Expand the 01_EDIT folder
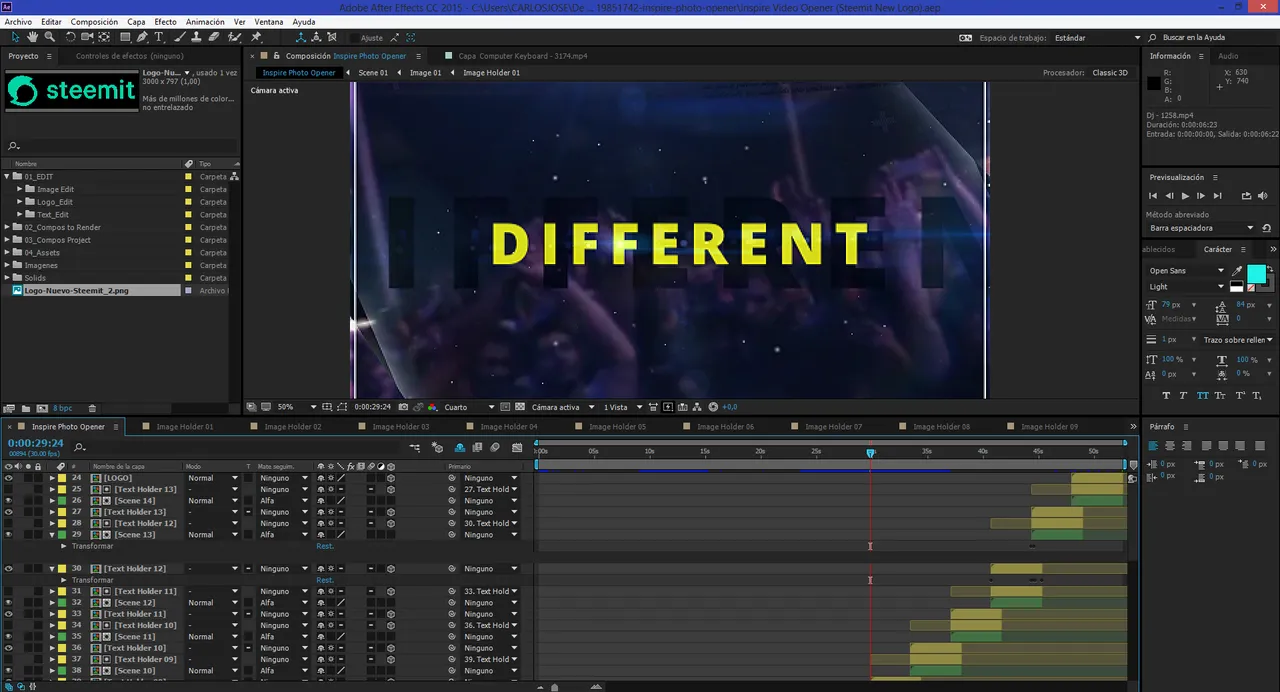Image resolution: width=1280 pixels, height=692 pixels. click(7, 176)
